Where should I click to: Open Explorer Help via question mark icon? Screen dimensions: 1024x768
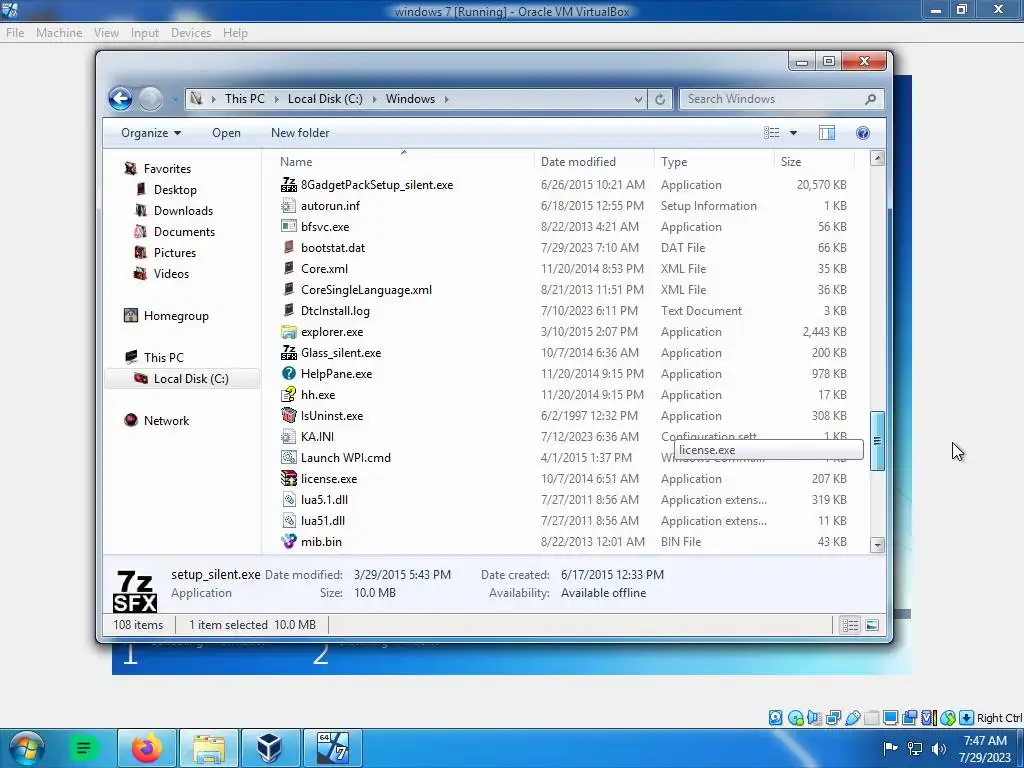(x=863, y=133)
